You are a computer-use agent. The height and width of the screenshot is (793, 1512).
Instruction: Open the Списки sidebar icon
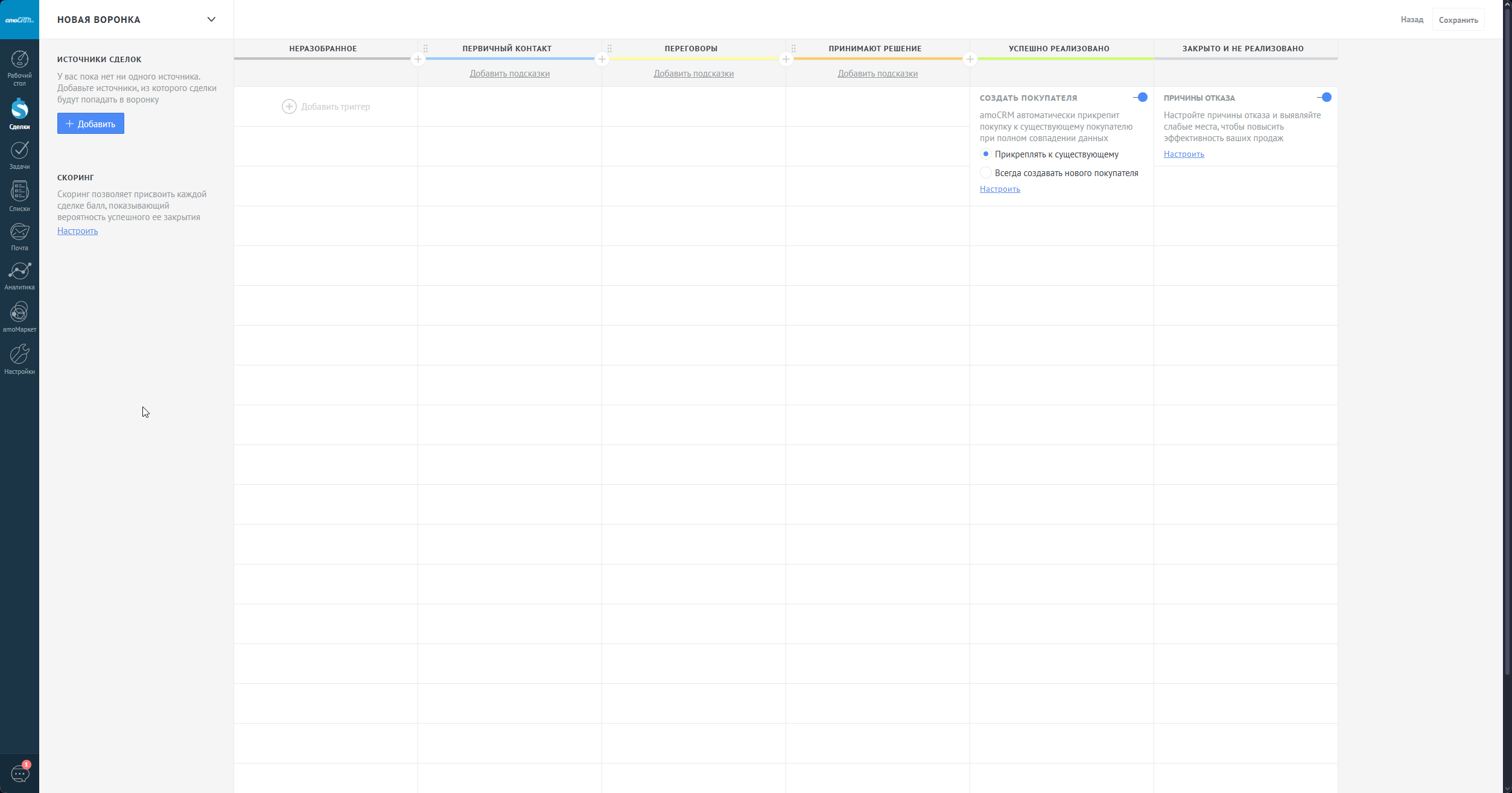coord(19,192)
